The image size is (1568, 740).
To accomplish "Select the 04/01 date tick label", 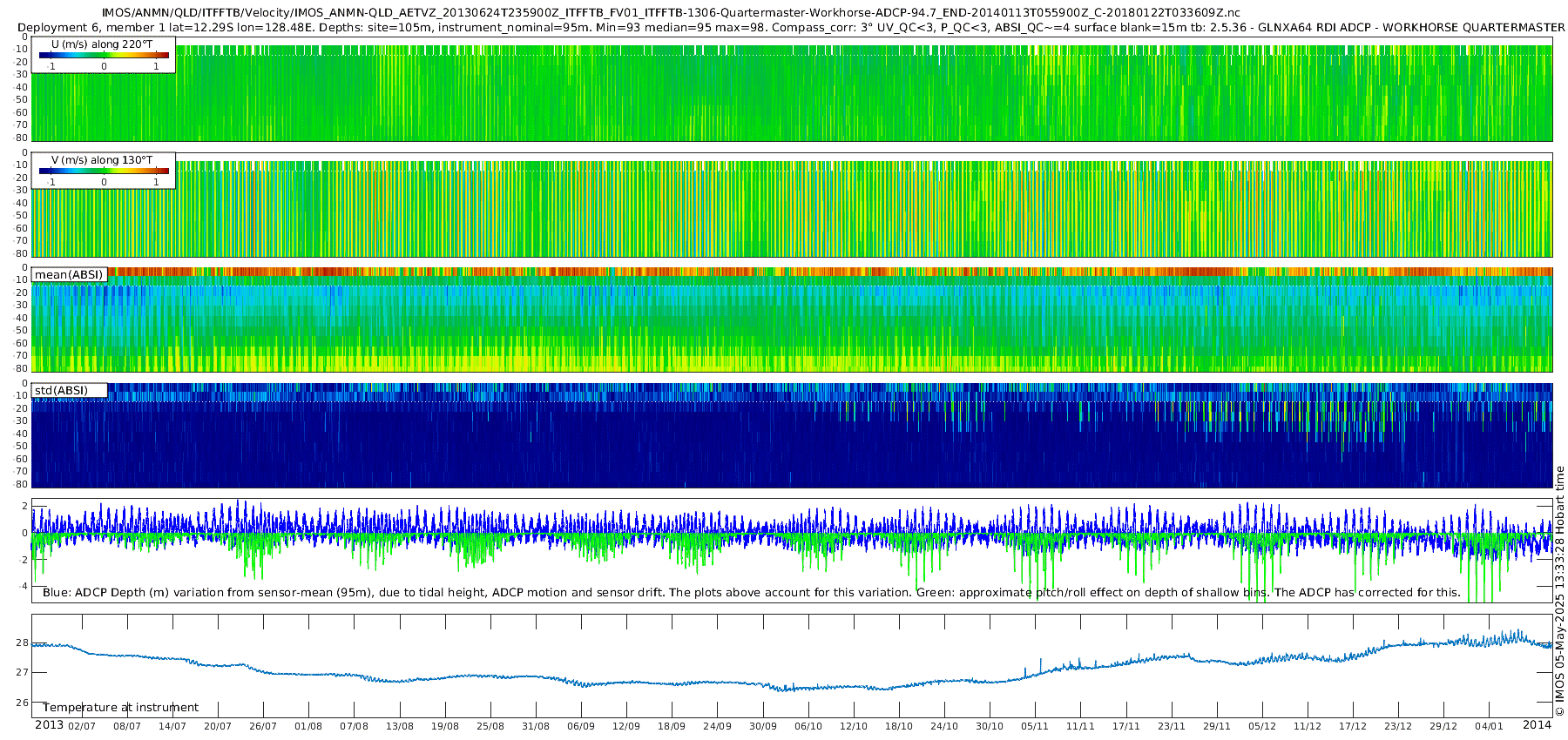I will pos(1489,726).
